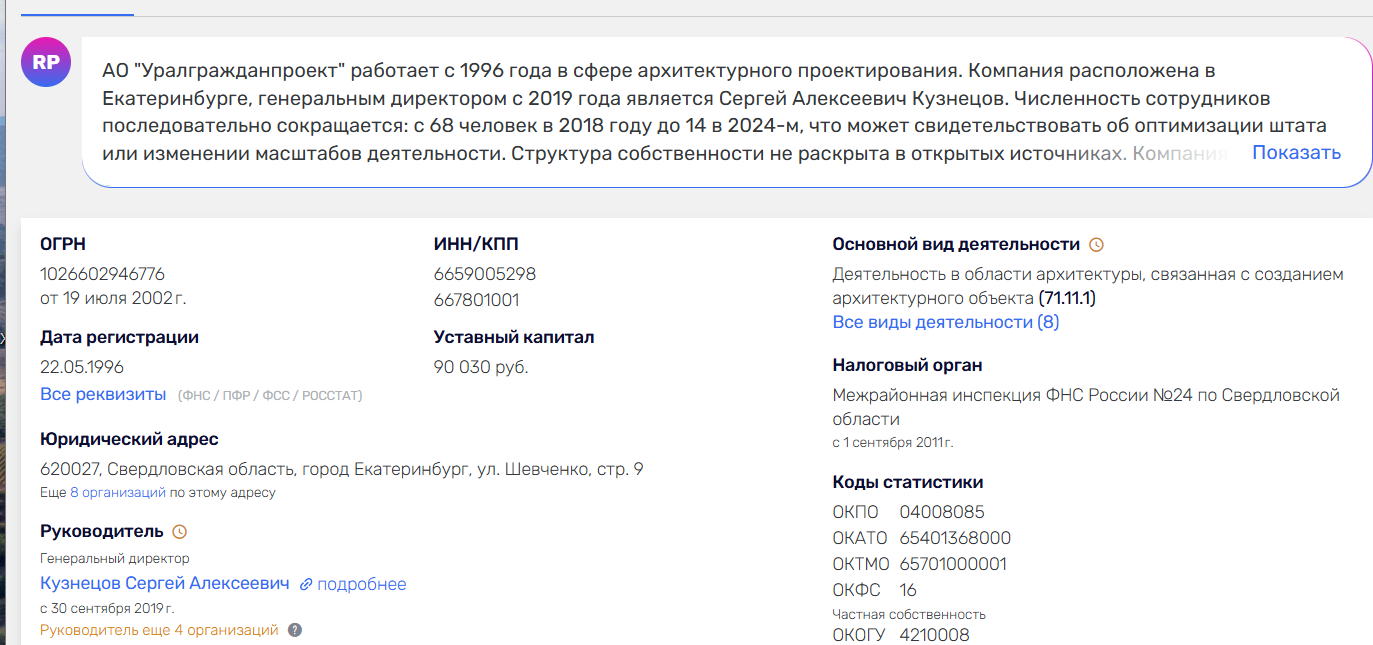Screen dimensions: 1373x645
Task: Open history icon beside Основной вид деятельности
Action: (x=1096, y=245)
